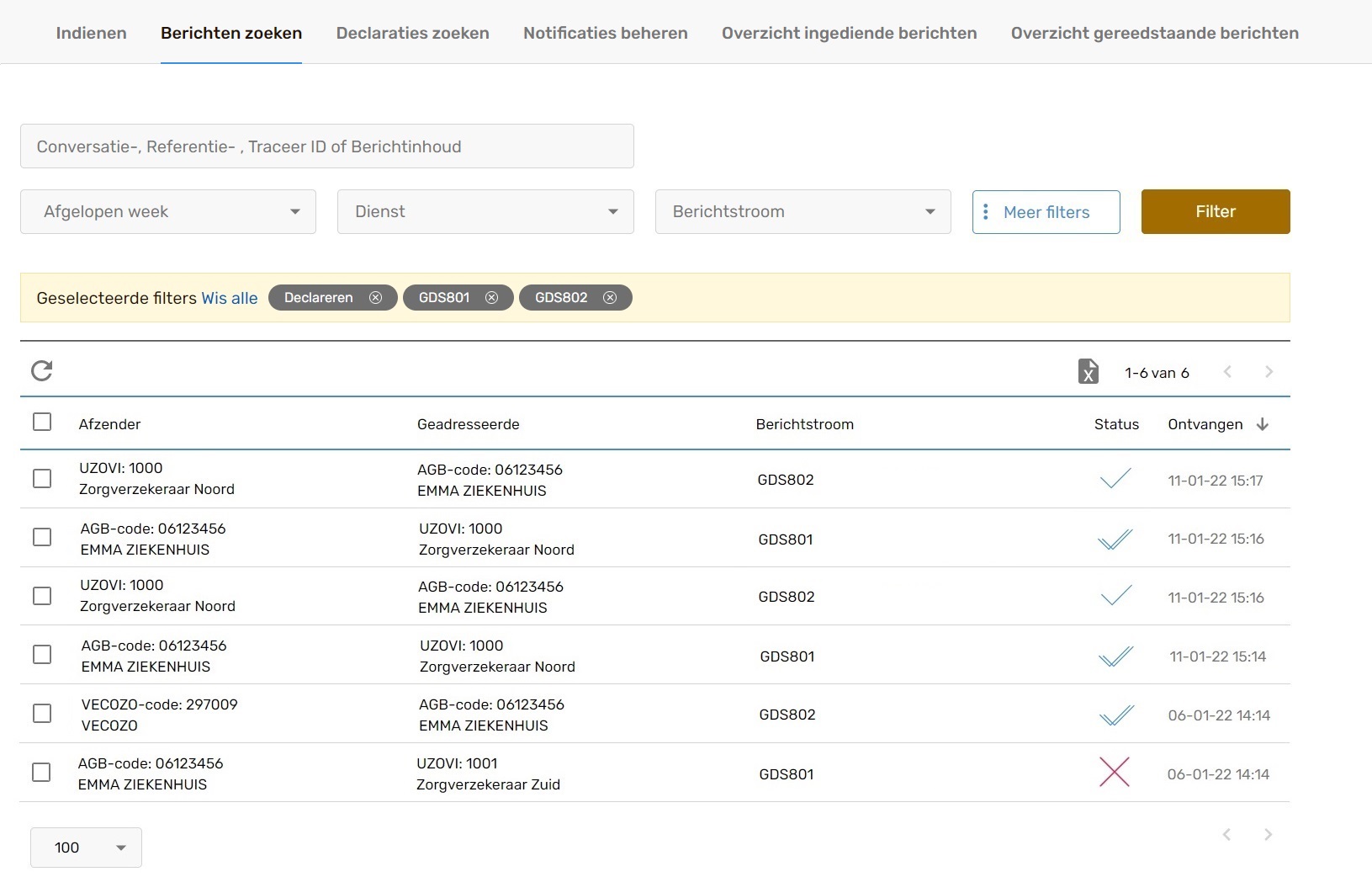Click the Filter button
This screenshot has height=893, width=1372.
coord(1216,211)
